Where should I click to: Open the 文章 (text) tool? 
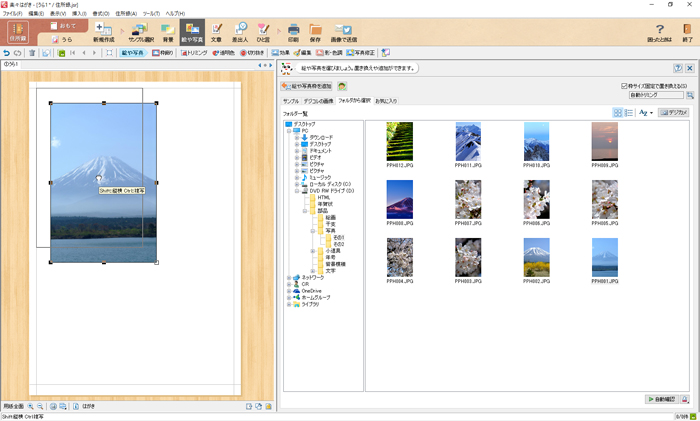[x=216, y=31]
